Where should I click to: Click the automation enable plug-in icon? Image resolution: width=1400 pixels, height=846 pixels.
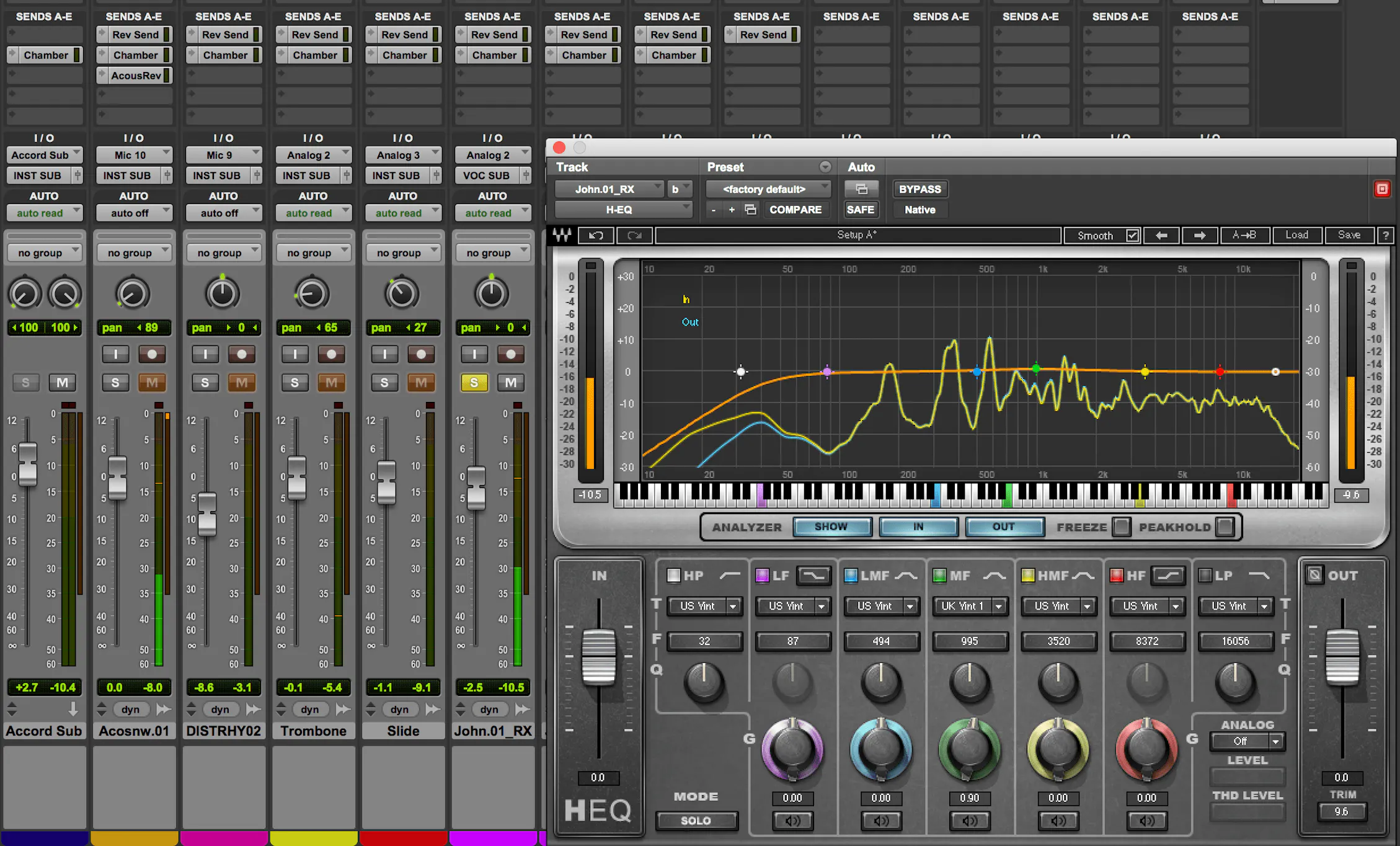click(x=861, y=189)
